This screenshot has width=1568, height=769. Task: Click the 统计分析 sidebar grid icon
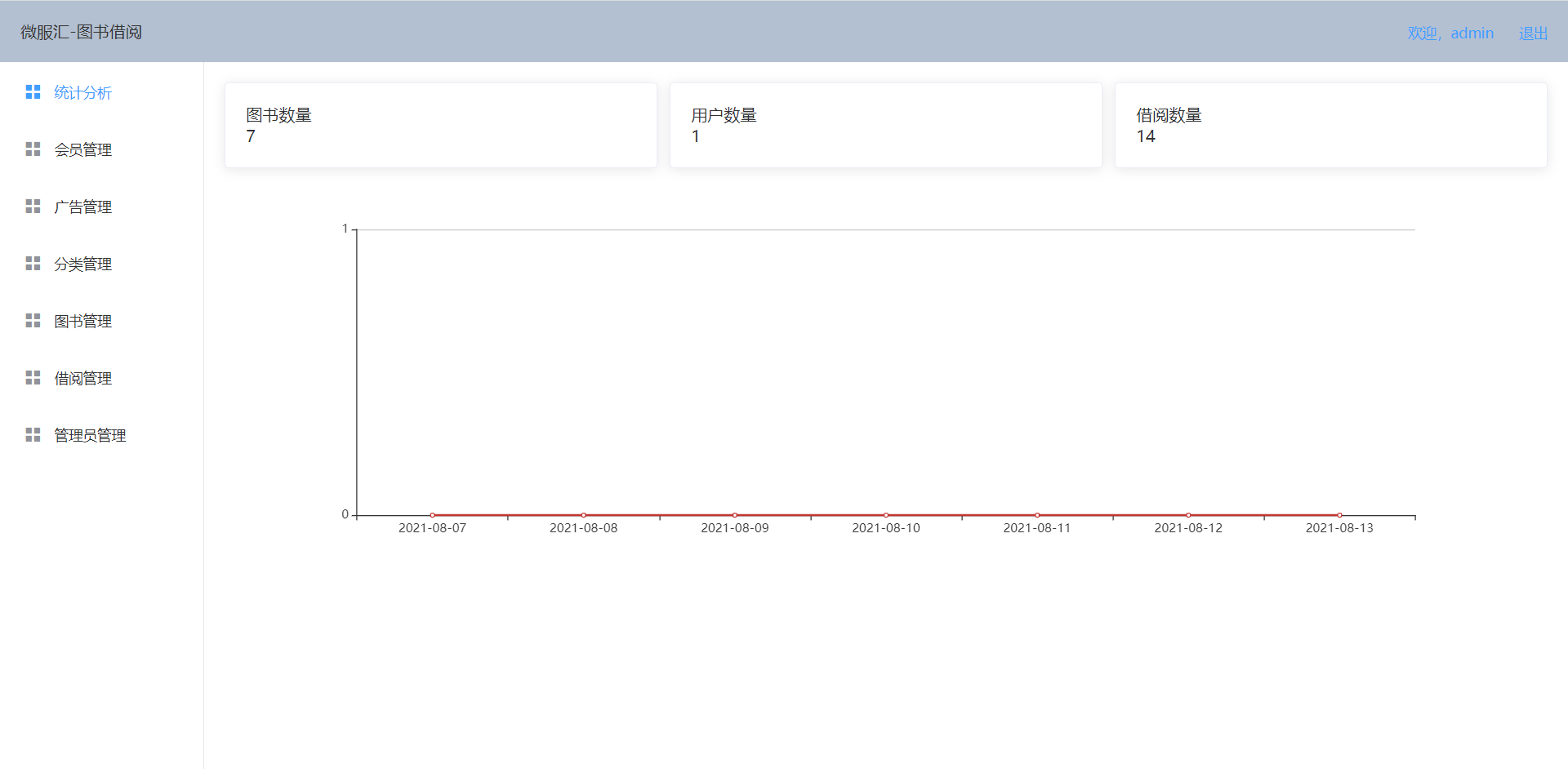33,92
